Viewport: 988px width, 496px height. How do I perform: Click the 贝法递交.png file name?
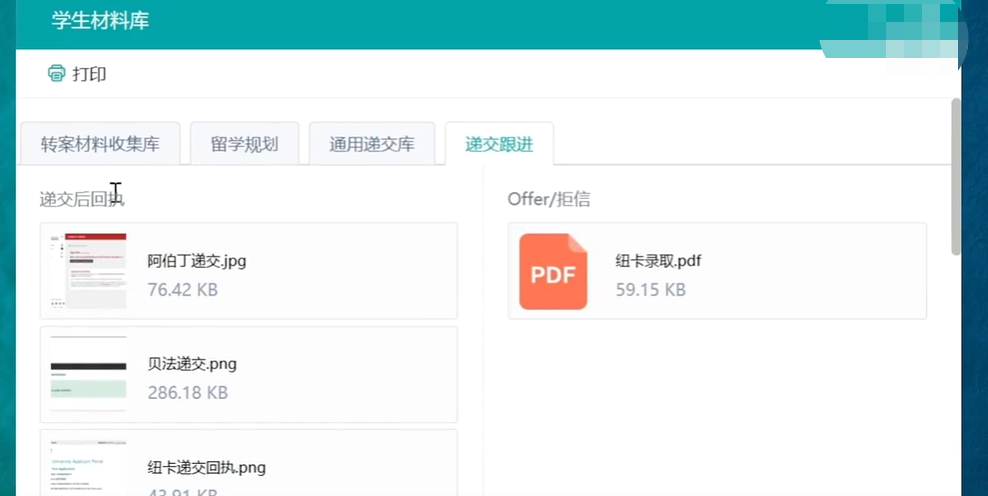point(192,364)
